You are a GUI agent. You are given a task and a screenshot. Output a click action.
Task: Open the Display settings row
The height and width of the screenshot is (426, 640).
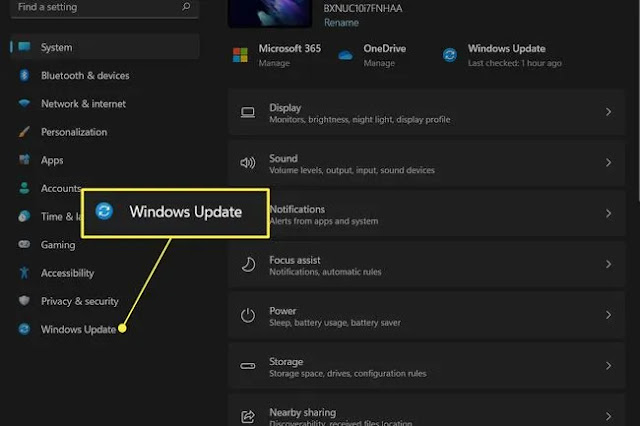point(427,112)
